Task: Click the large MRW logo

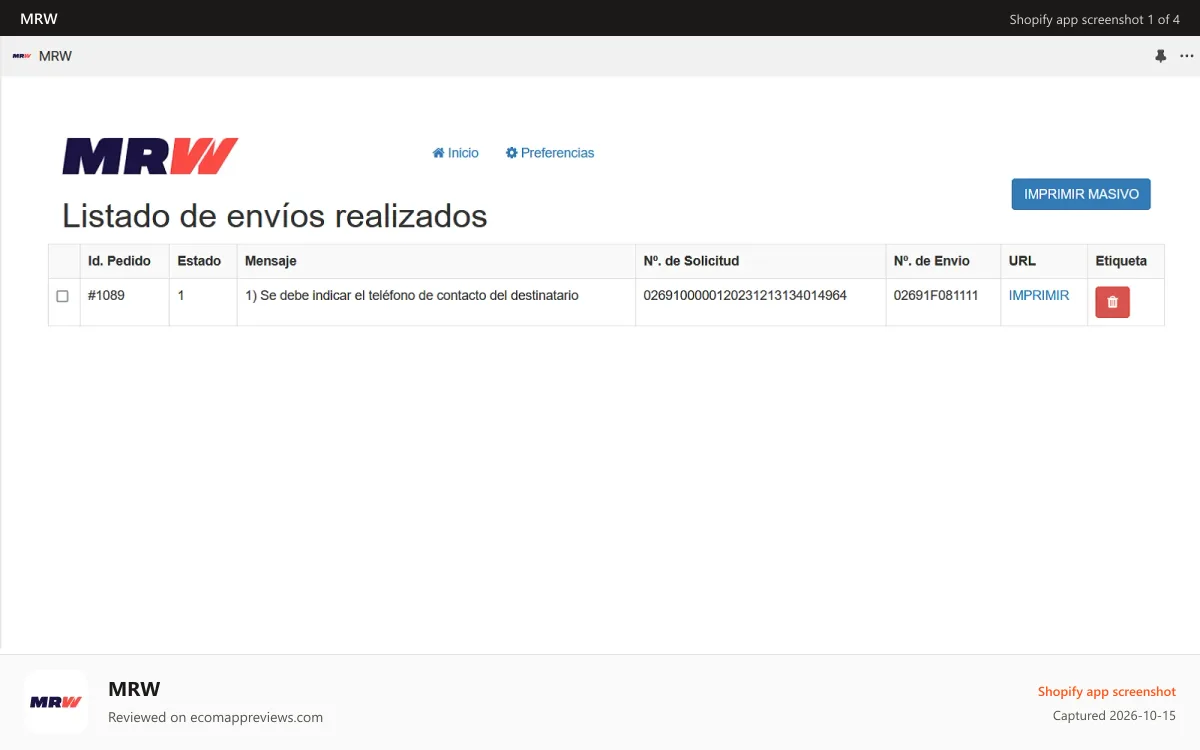Action: click(150, 156)
